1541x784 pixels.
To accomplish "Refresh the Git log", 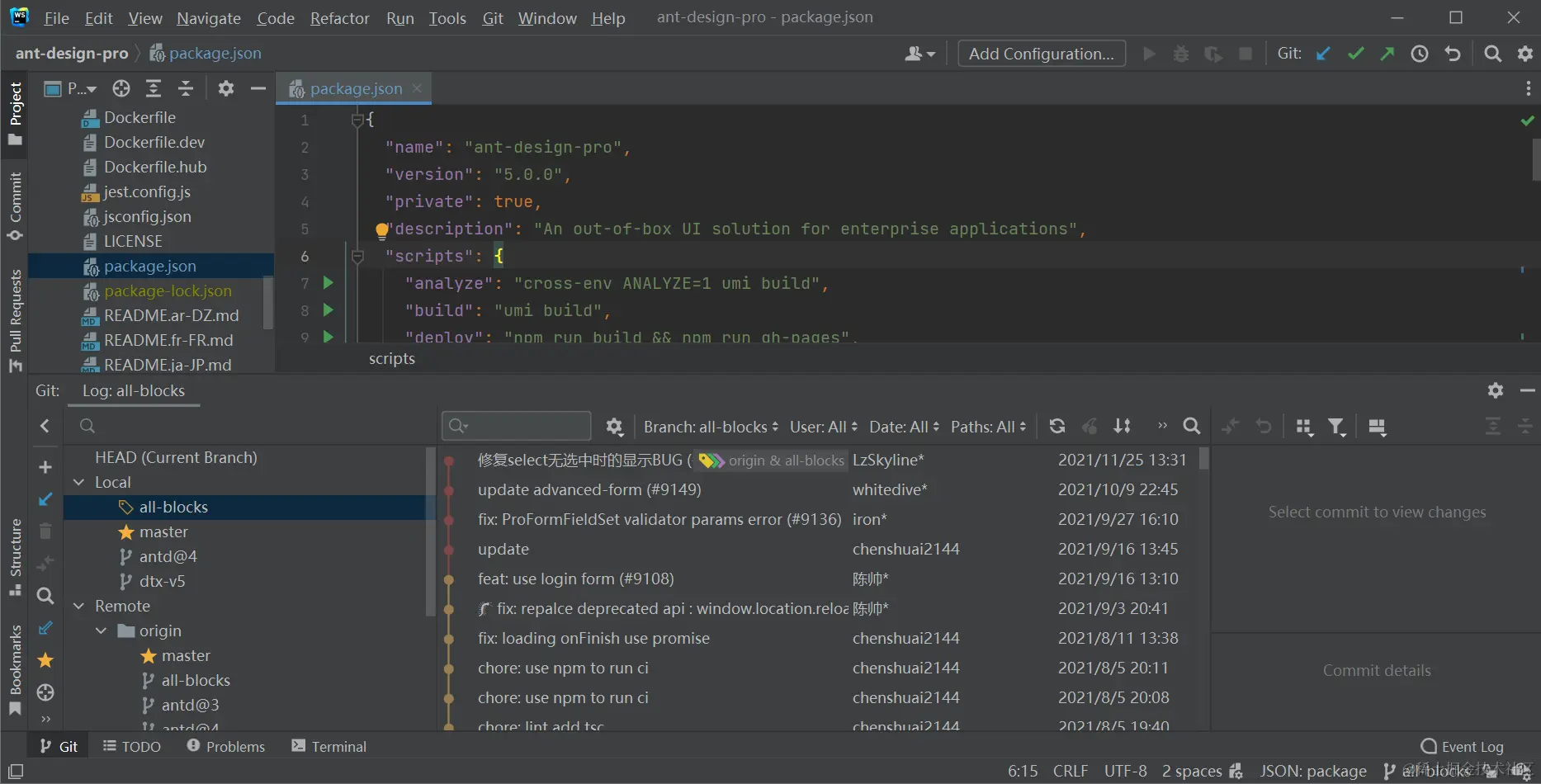I will coord(1057,426).
